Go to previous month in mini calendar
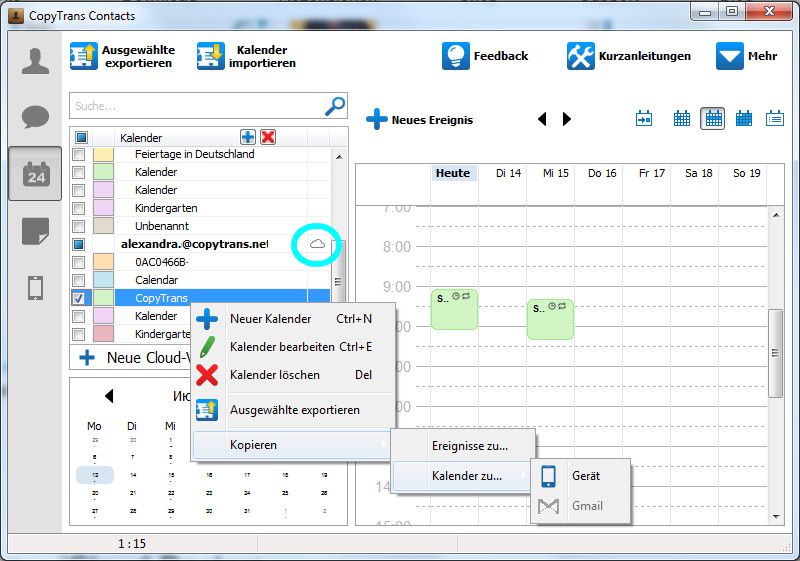This screenshot has height=561, width=800. point(109,396)
